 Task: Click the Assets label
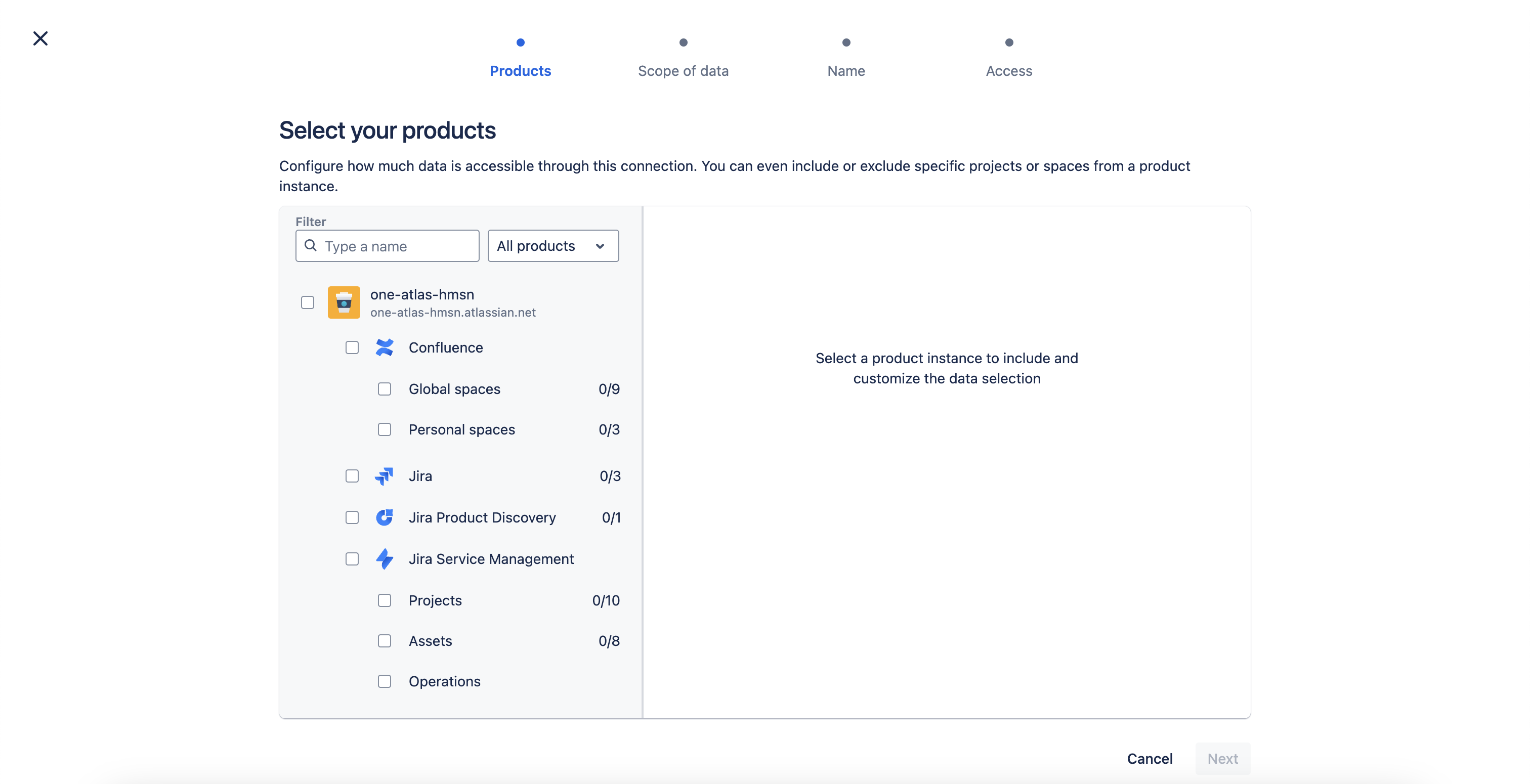[430, 641]
